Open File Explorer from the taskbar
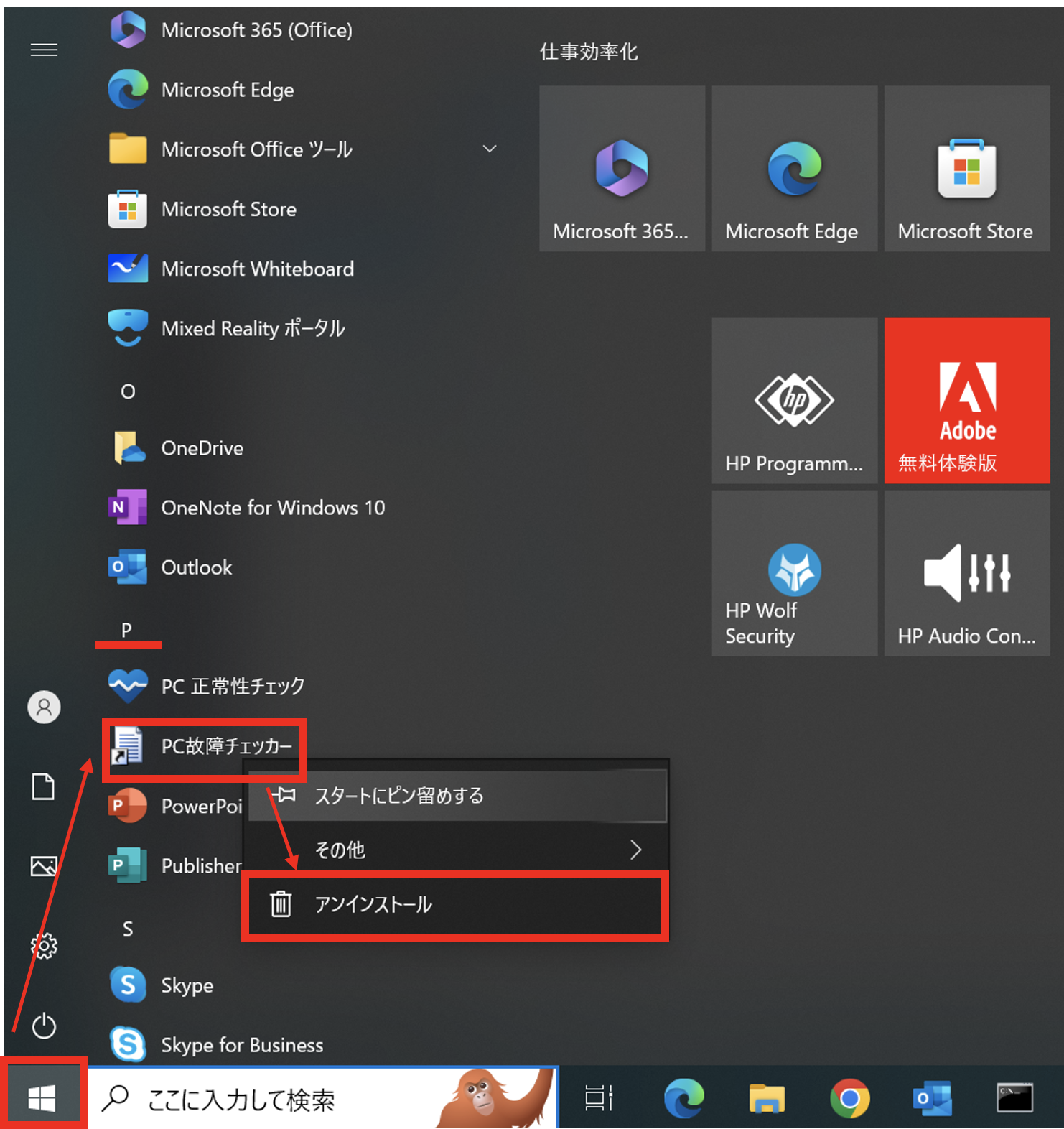Screen dimensions: 1064x1129 767,1097
